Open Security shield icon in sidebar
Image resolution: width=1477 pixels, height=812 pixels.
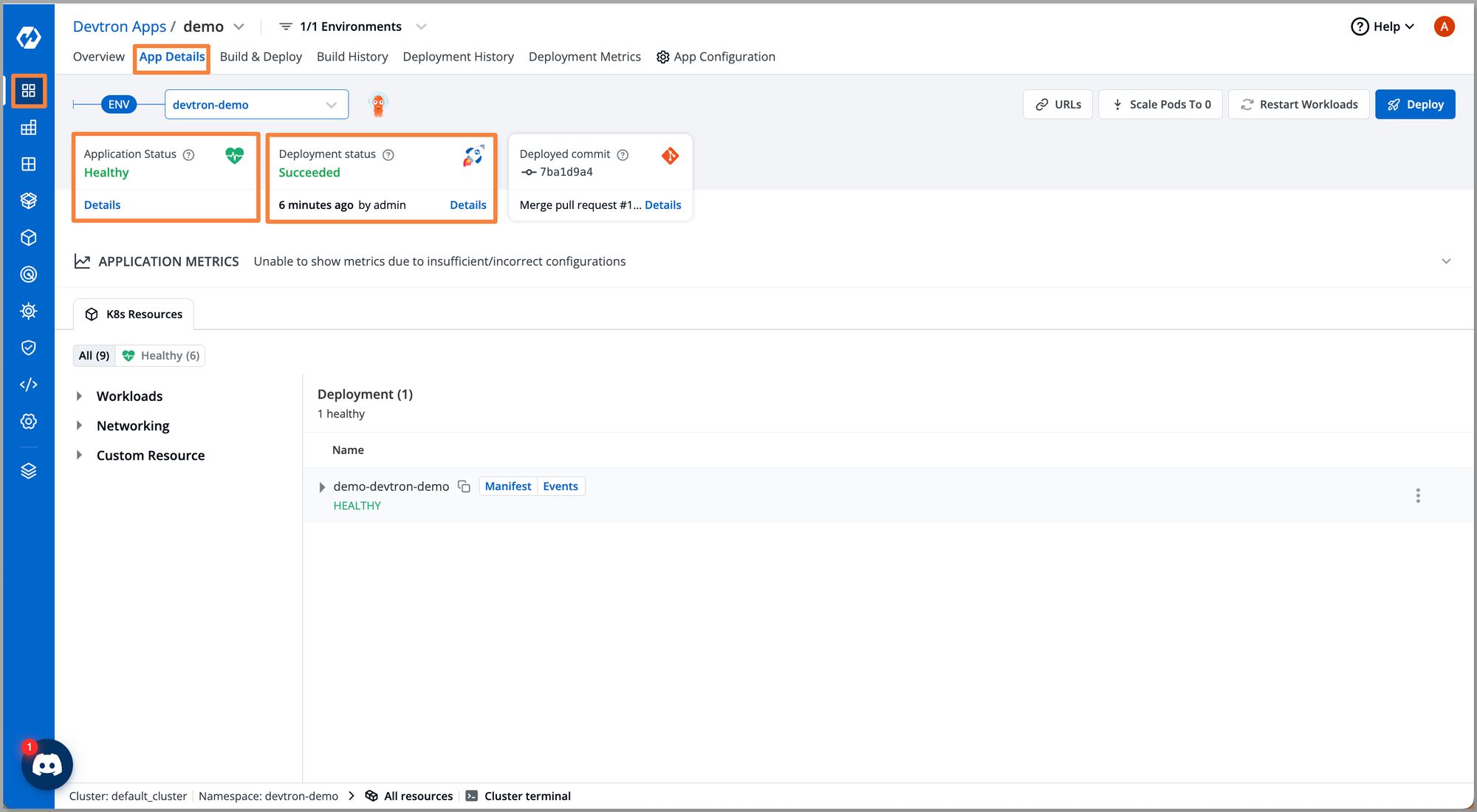(29, 348)
